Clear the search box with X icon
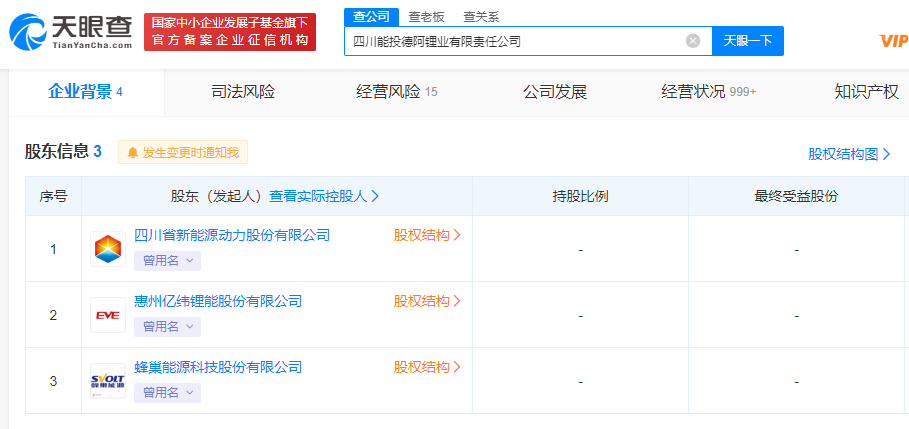Screen dimensions: 909x429 point(692,41)
